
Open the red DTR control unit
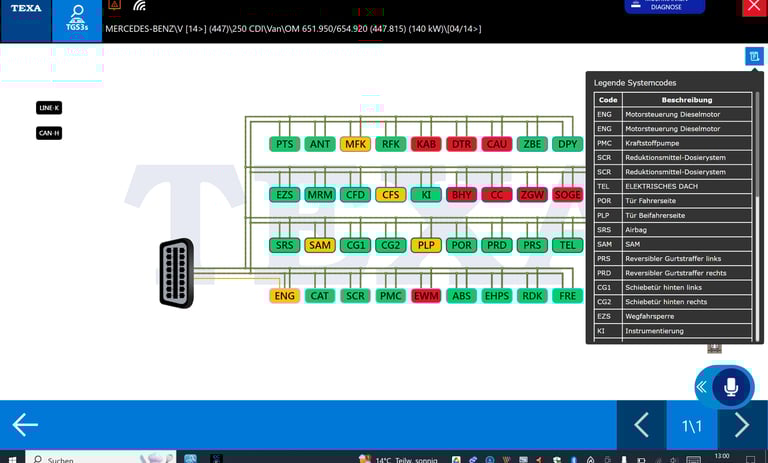pos(461,144)
